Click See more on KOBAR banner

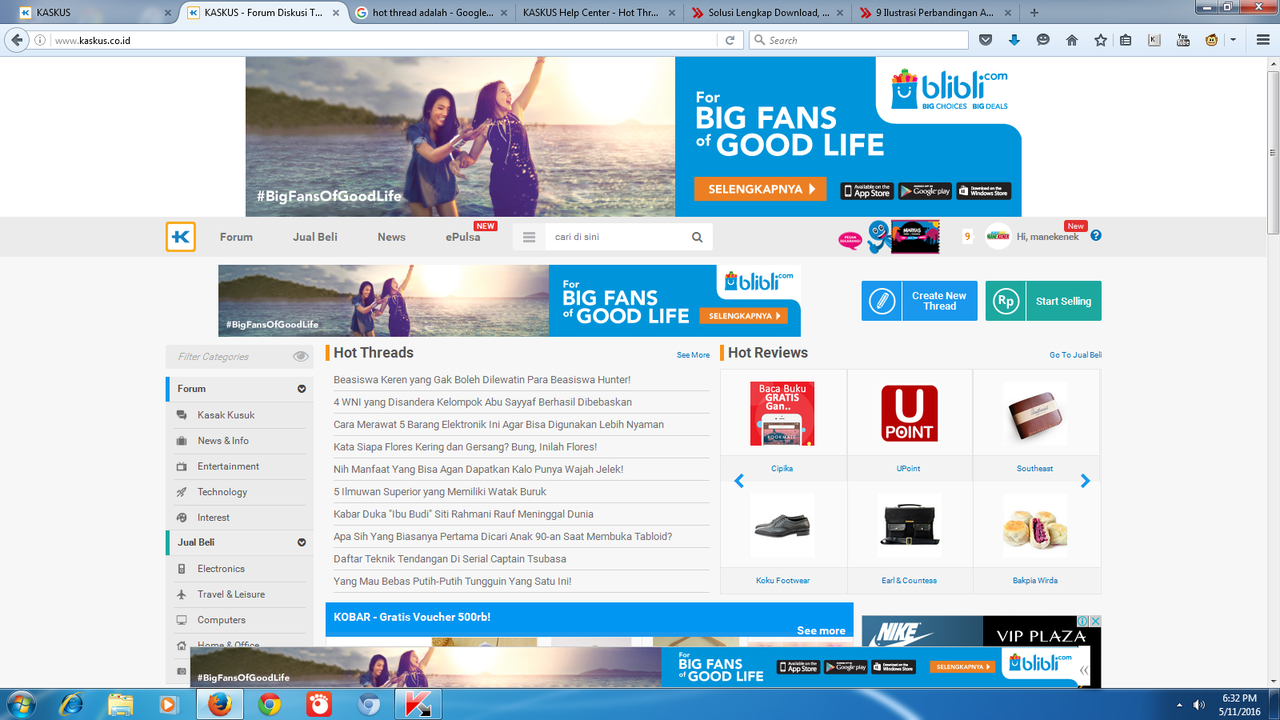click(821, 631)
